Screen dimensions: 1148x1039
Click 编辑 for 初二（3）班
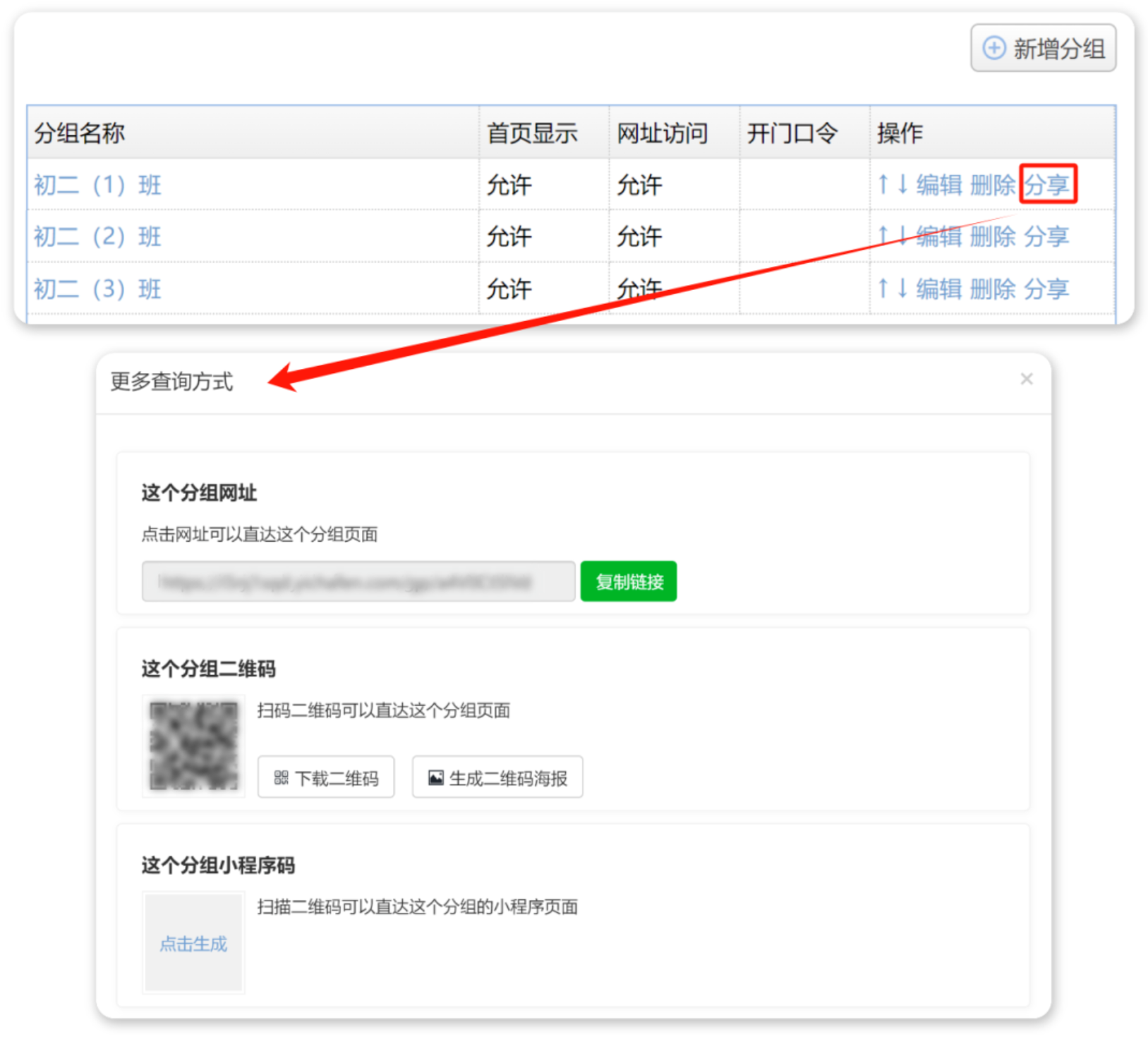[939, 288]
